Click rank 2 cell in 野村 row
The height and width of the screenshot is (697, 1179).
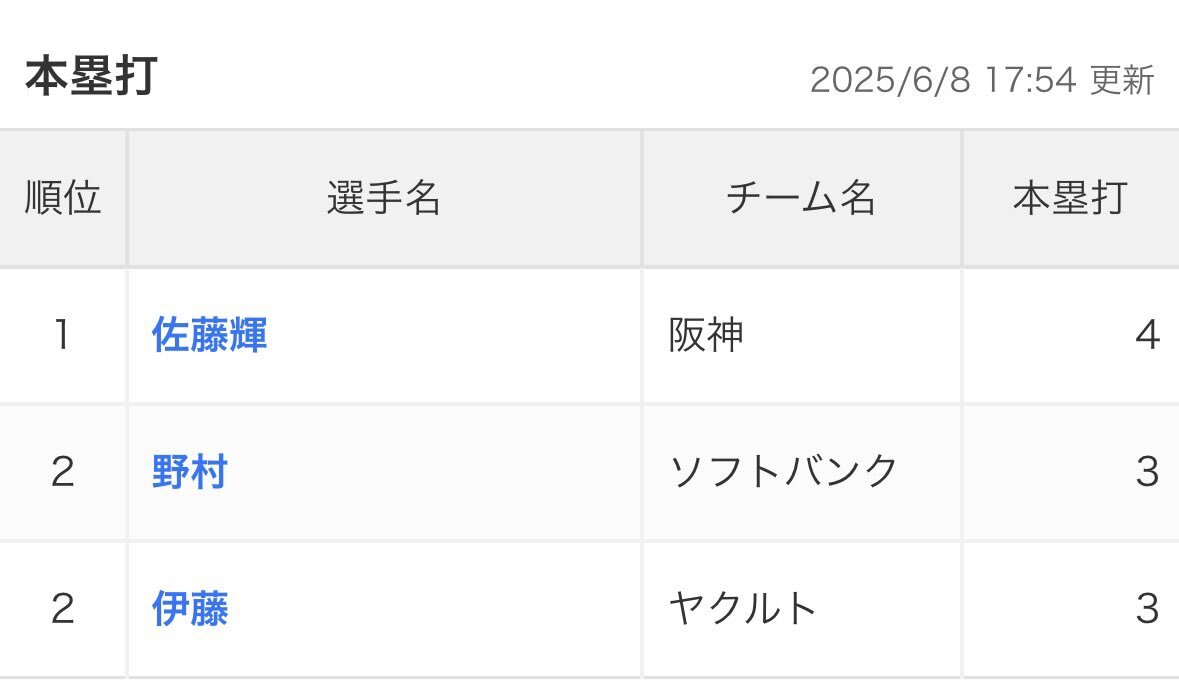point(62,472)
